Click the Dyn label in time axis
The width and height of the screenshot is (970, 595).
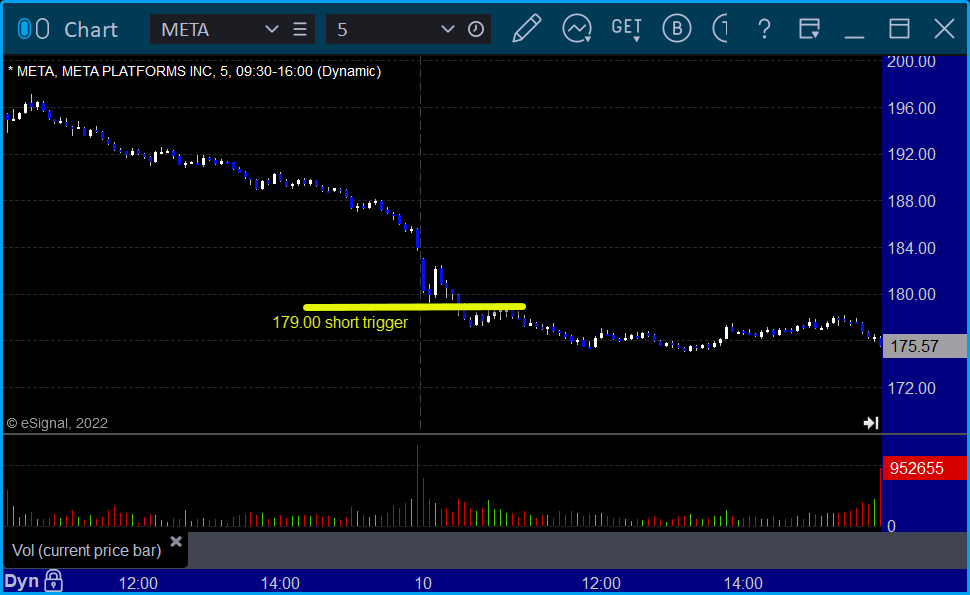[22, 581]
